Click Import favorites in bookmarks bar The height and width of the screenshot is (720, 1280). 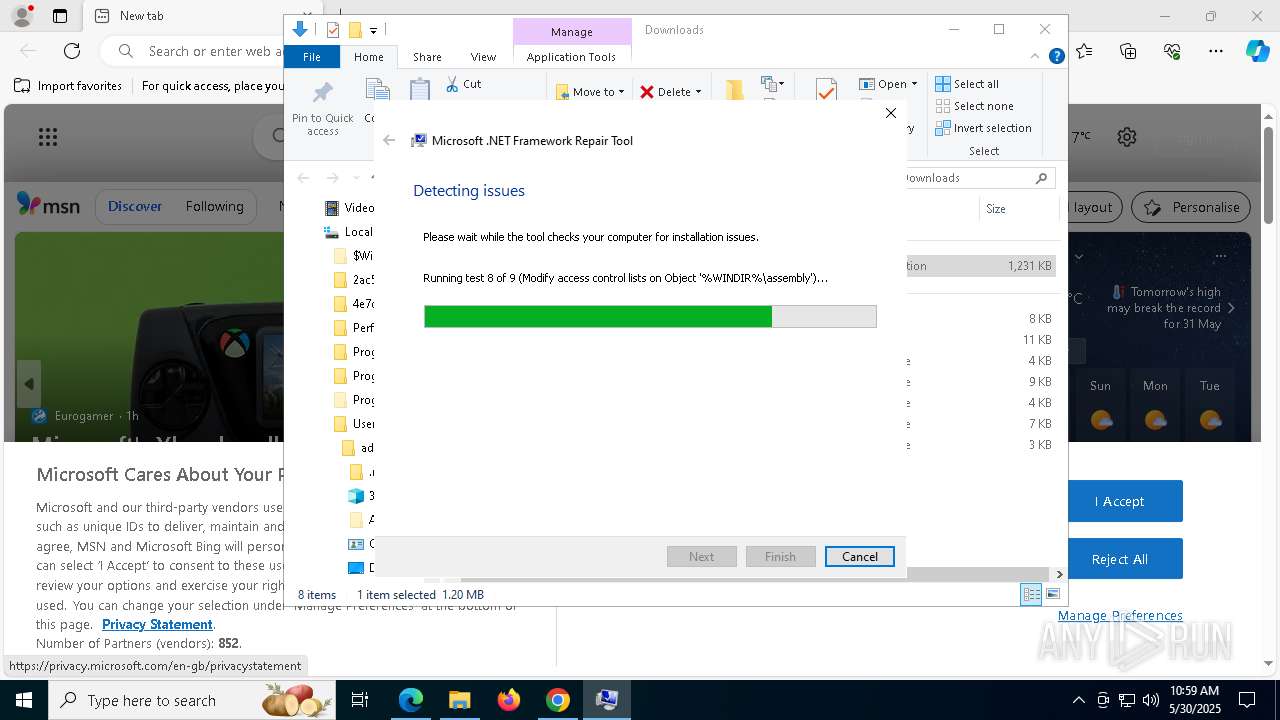click(68, 86)
